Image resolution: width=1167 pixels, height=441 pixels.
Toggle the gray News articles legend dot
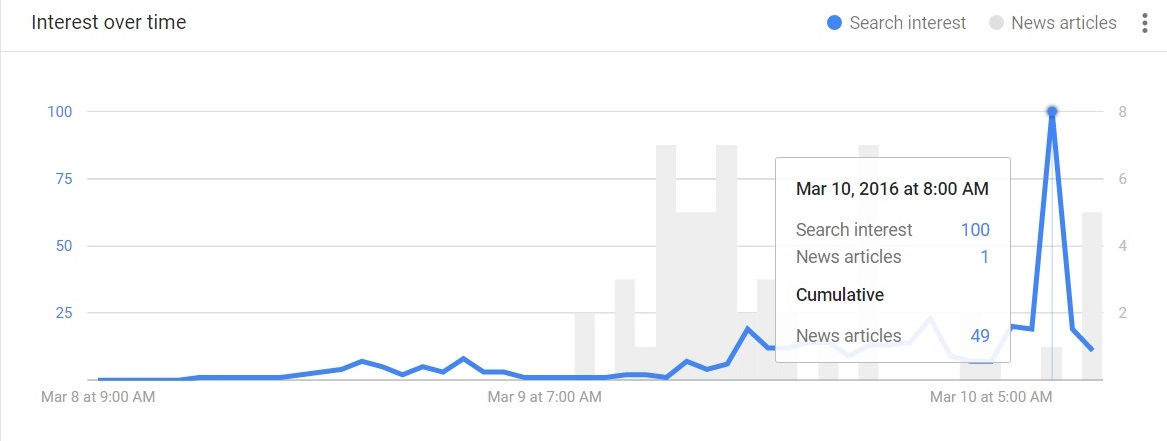(x=996, y=23)
